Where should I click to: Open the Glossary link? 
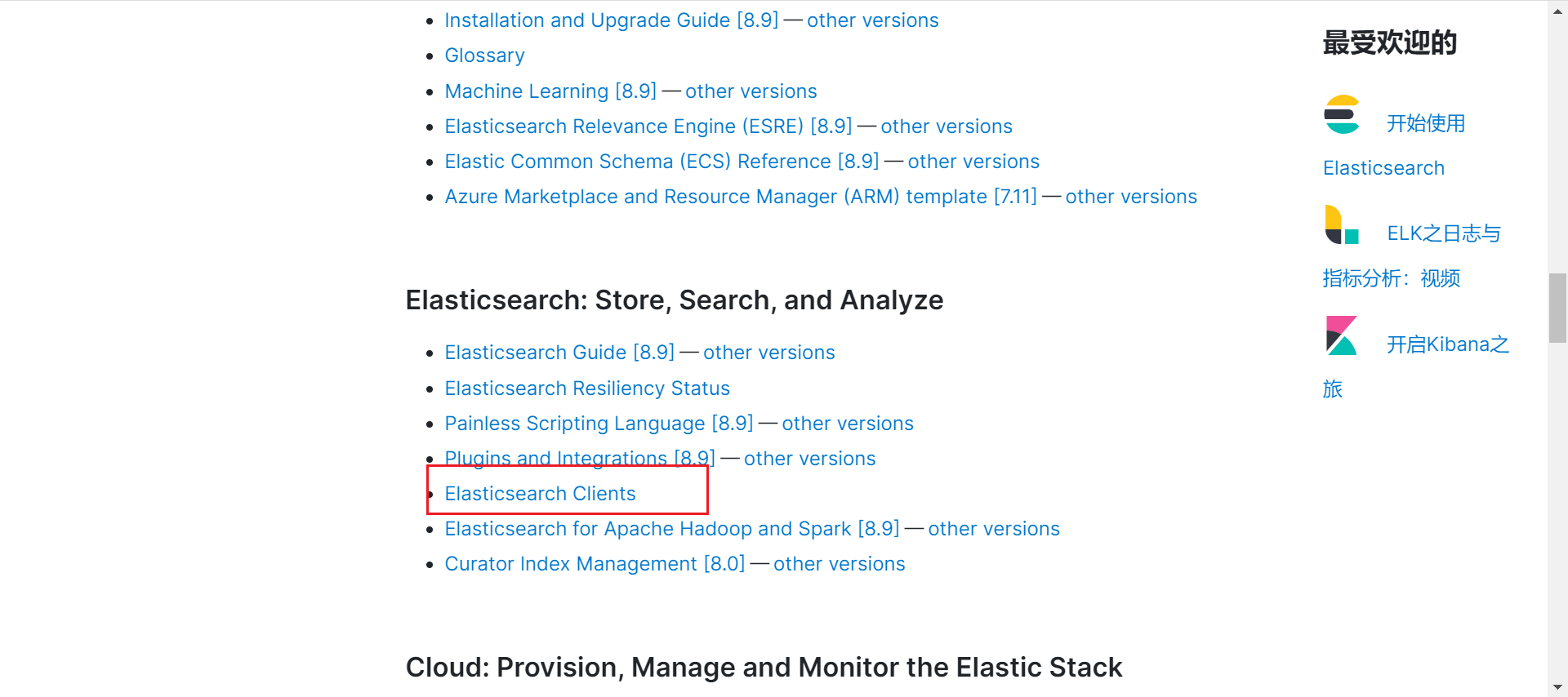(x=484, y=55)
